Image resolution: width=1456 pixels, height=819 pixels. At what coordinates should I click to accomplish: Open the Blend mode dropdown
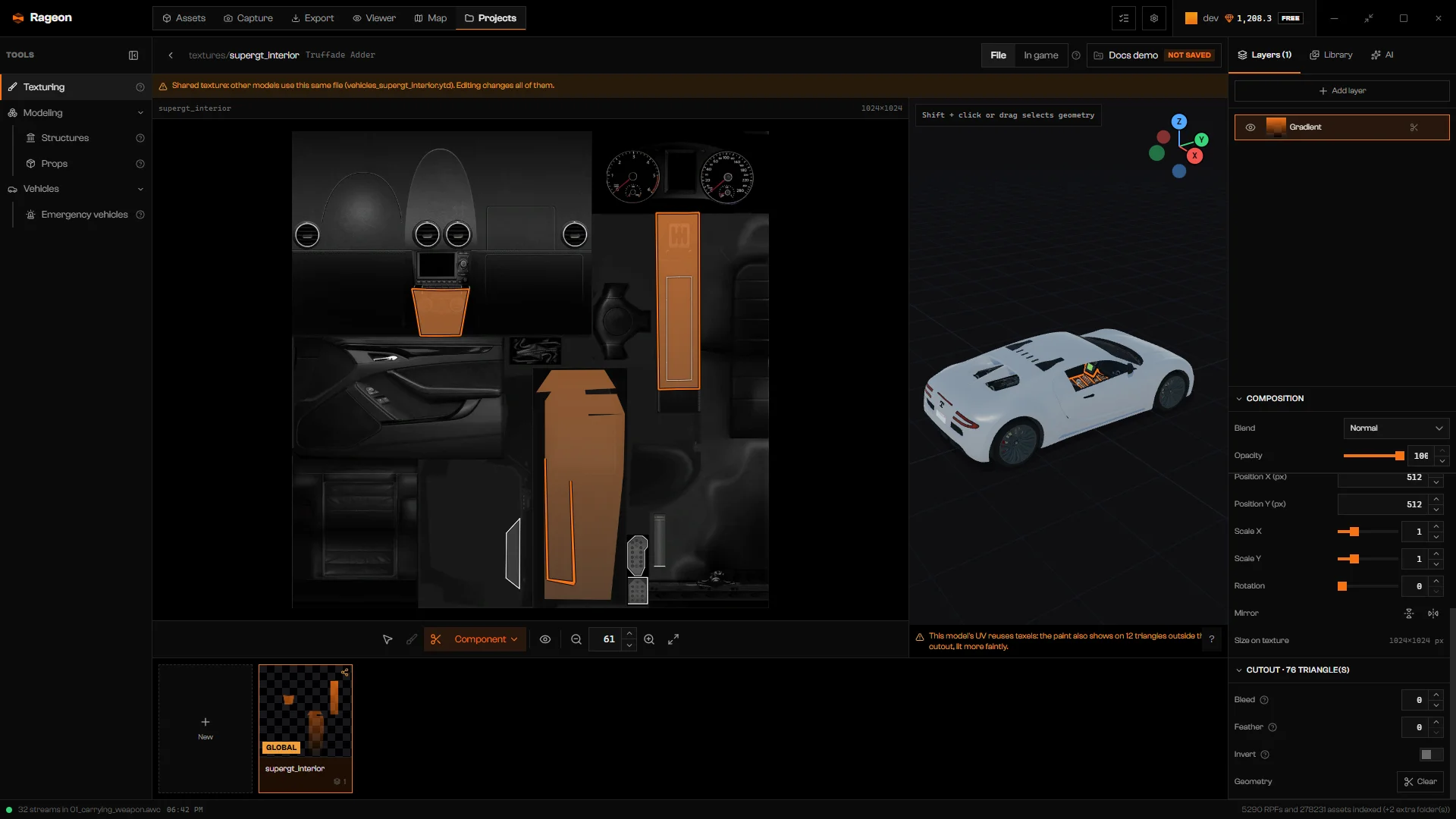pyautogui.click(x=1396, y=428)
